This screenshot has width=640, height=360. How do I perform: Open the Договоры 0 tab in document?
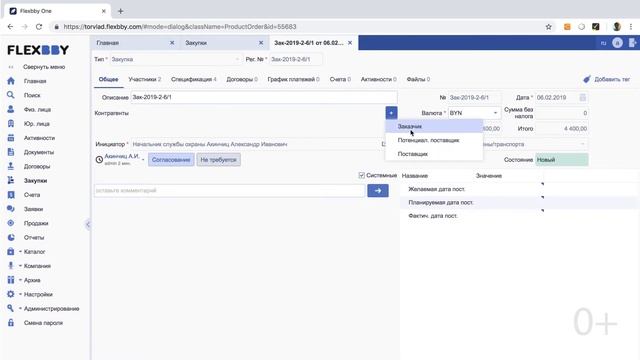coord(242,79)
